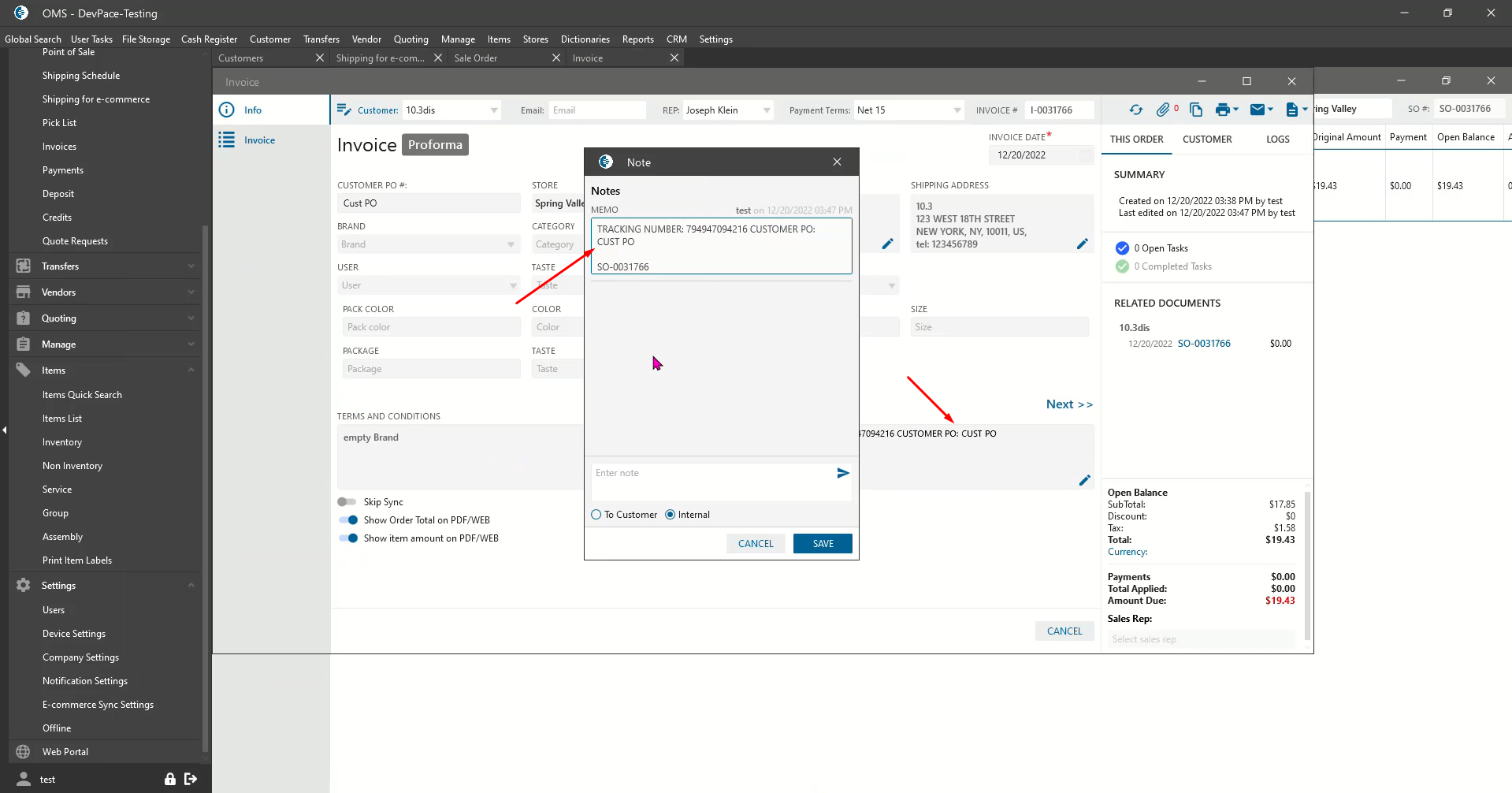Screen dimensions: 1512x793
Task: Send the note with the arrow icon
Action: [x=843, y=473]
